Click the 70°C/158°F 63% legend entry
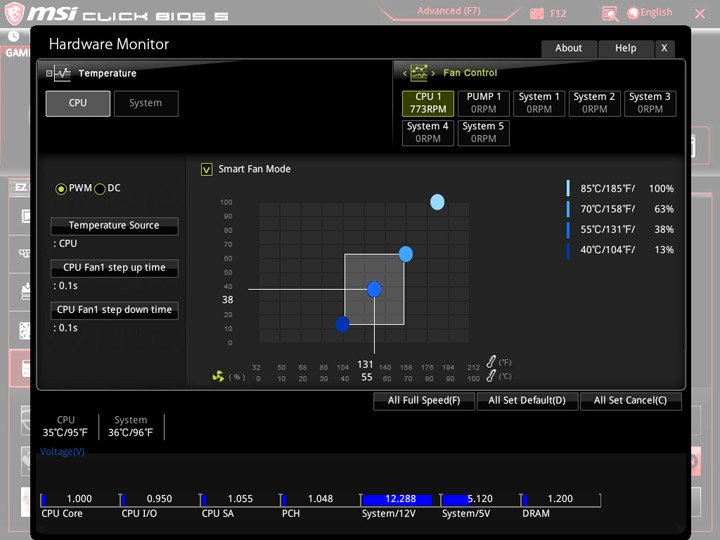Image resolution: width=720 pixels, height=540 pixels. click(x=620, y=209)
